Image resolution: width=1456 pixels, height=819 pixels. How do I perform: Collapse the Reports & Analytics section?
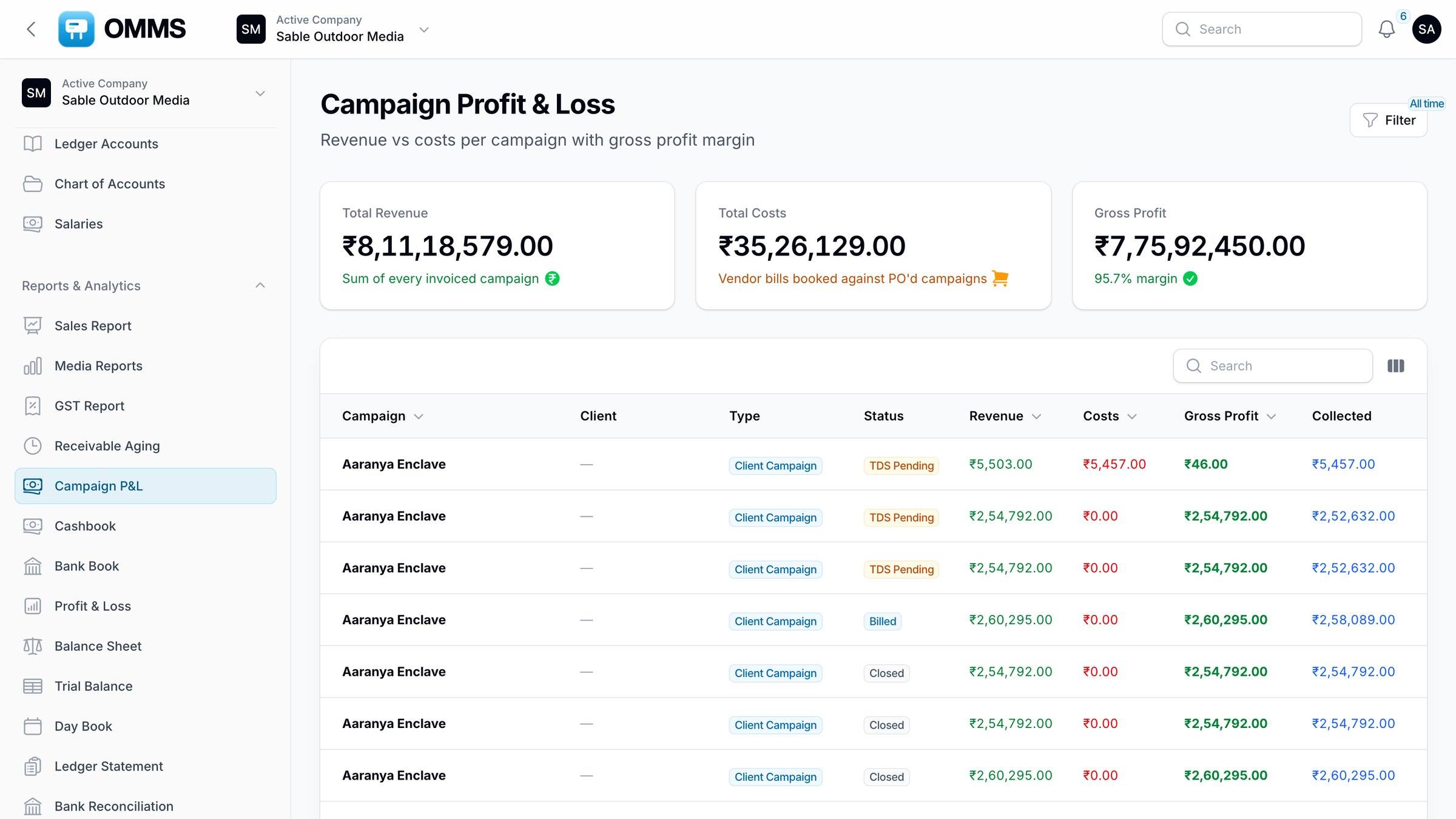pos(260,286)
